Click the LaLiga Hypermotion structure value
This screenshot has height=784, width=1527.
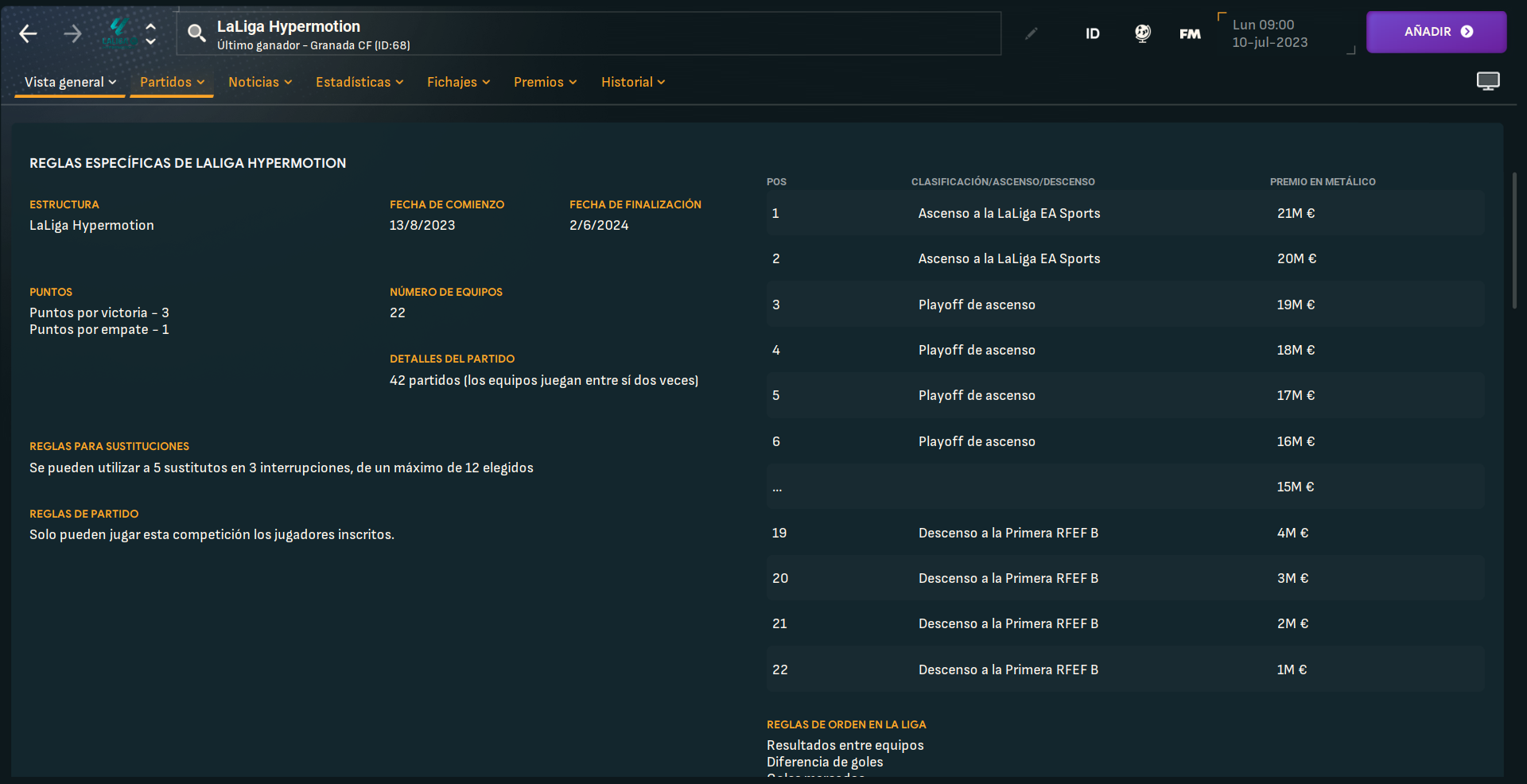91,225
